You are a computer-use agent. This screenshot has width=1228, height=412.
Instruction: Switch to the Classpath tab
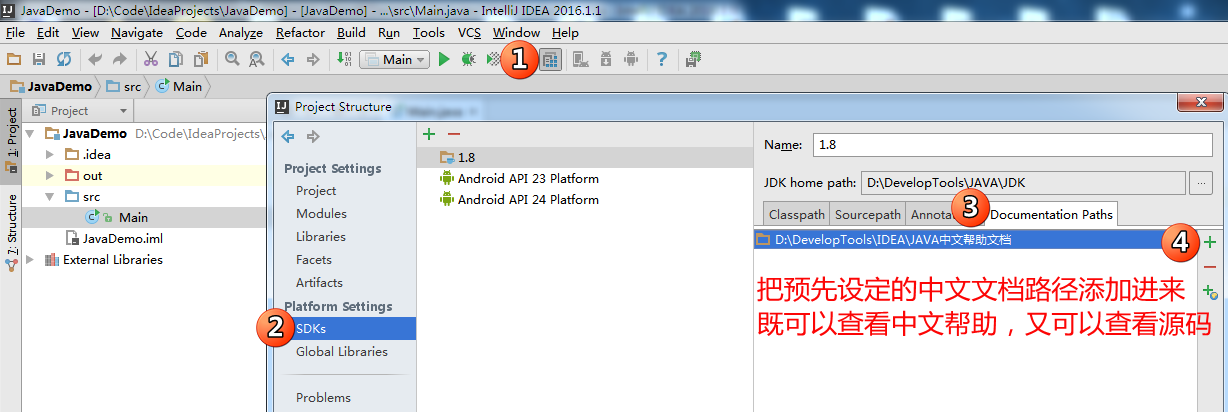tap(797, 214)
